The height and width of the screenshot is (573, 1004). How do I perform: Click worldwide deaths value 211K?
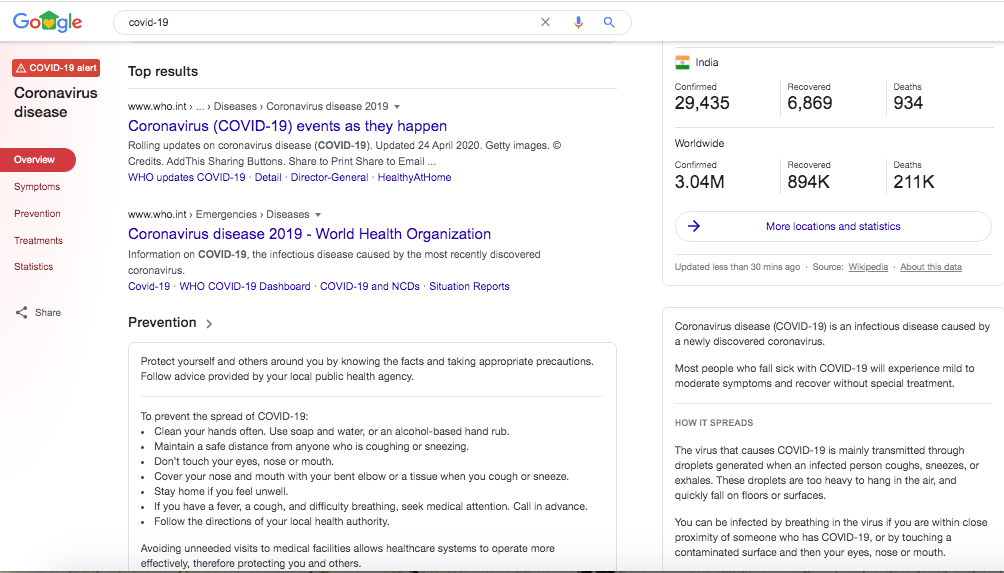click(914, 182)
